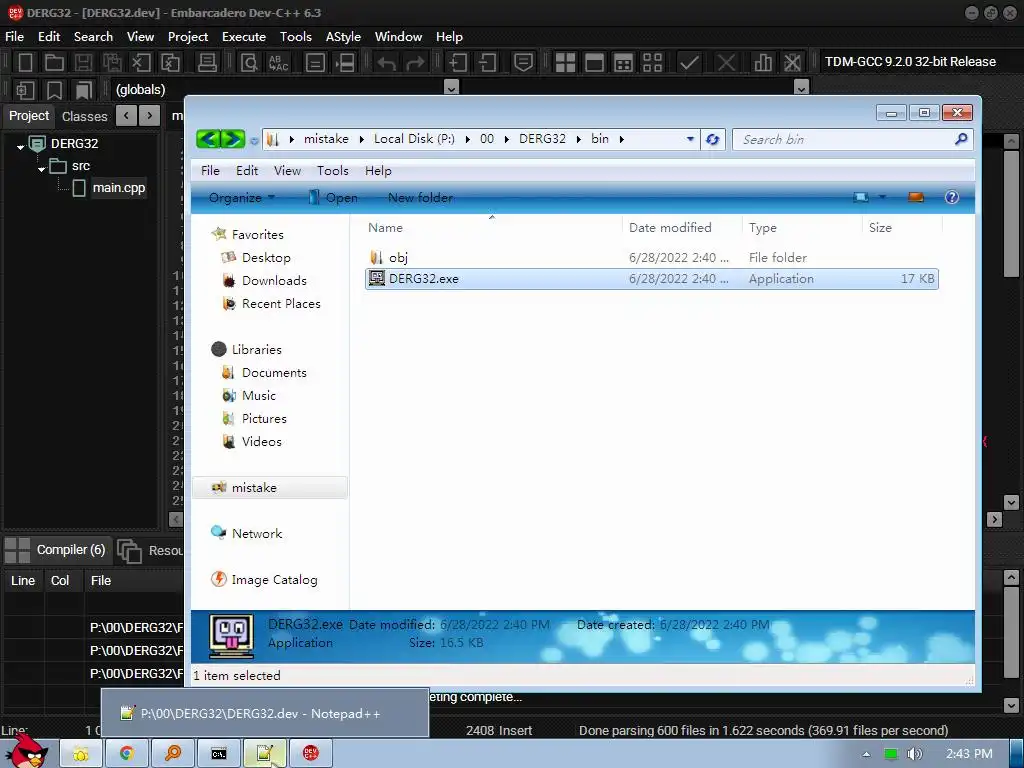Sort files by the Name column header
1024x768 pixels.
(x=385, y=228)
